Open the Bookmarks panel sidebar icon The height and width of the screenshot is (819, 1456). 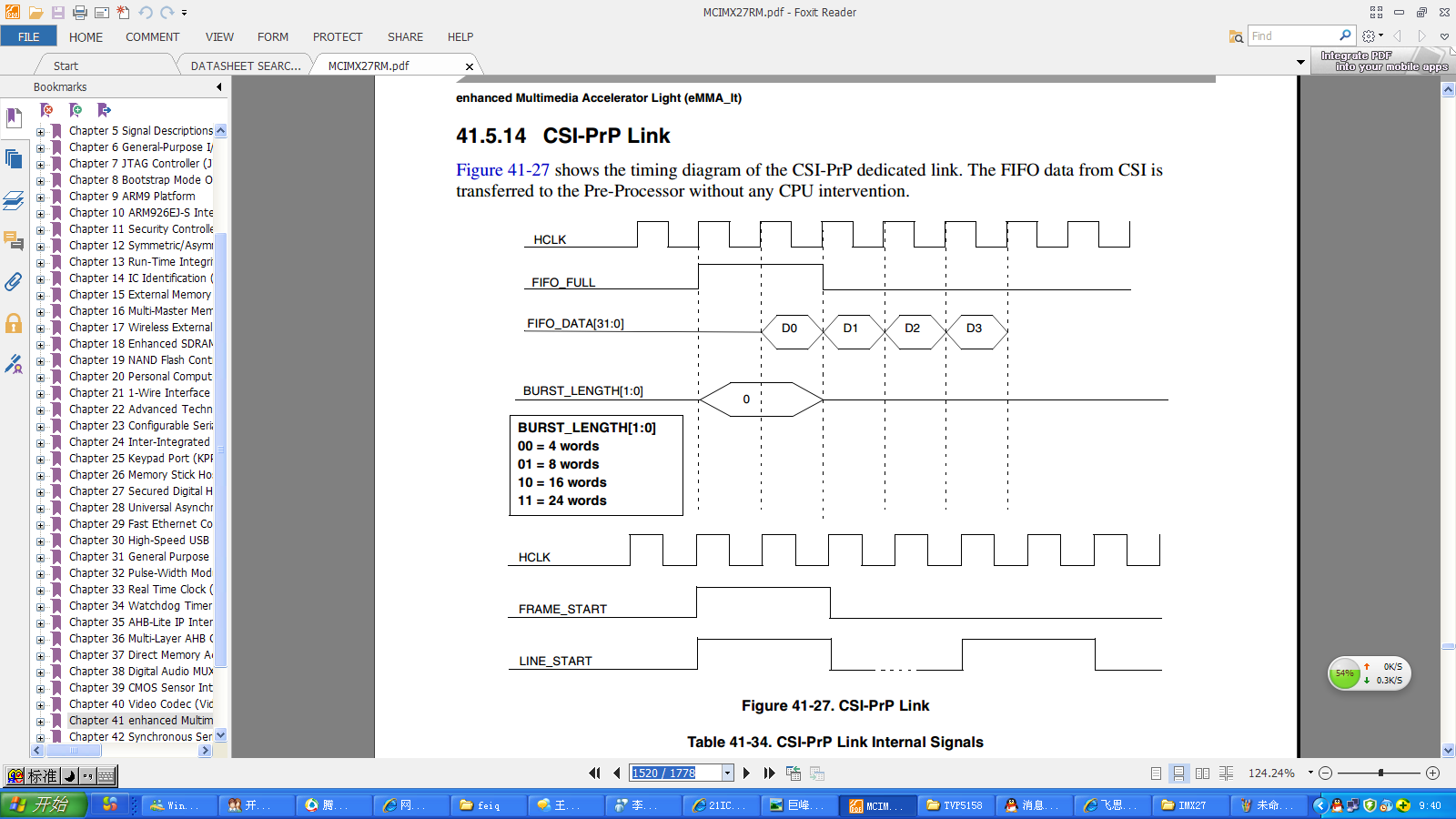coord(14,118)
